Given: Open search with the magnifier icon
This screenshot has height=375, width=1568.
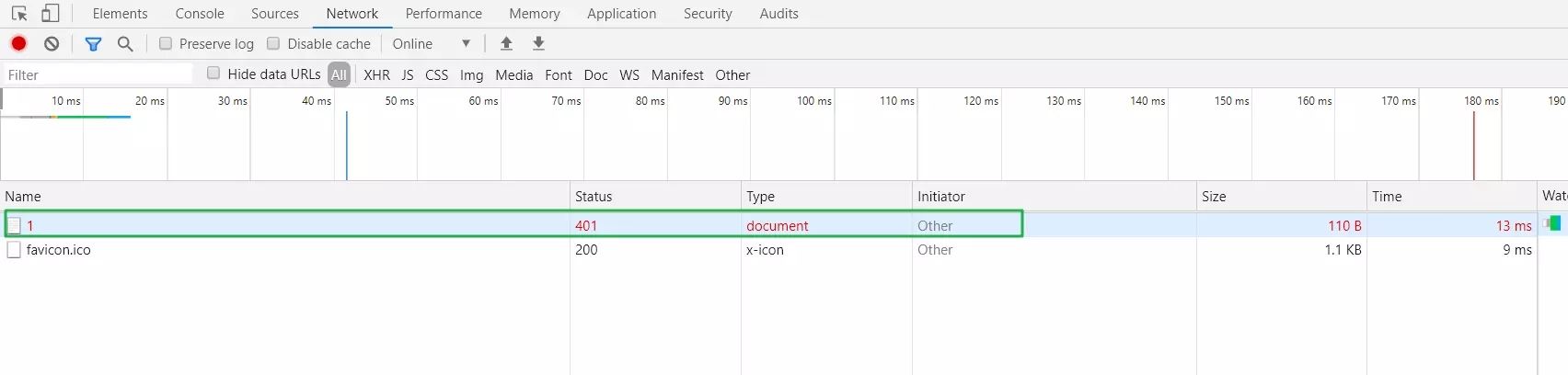Looking at the screenshot, I should tap(125, 43).
